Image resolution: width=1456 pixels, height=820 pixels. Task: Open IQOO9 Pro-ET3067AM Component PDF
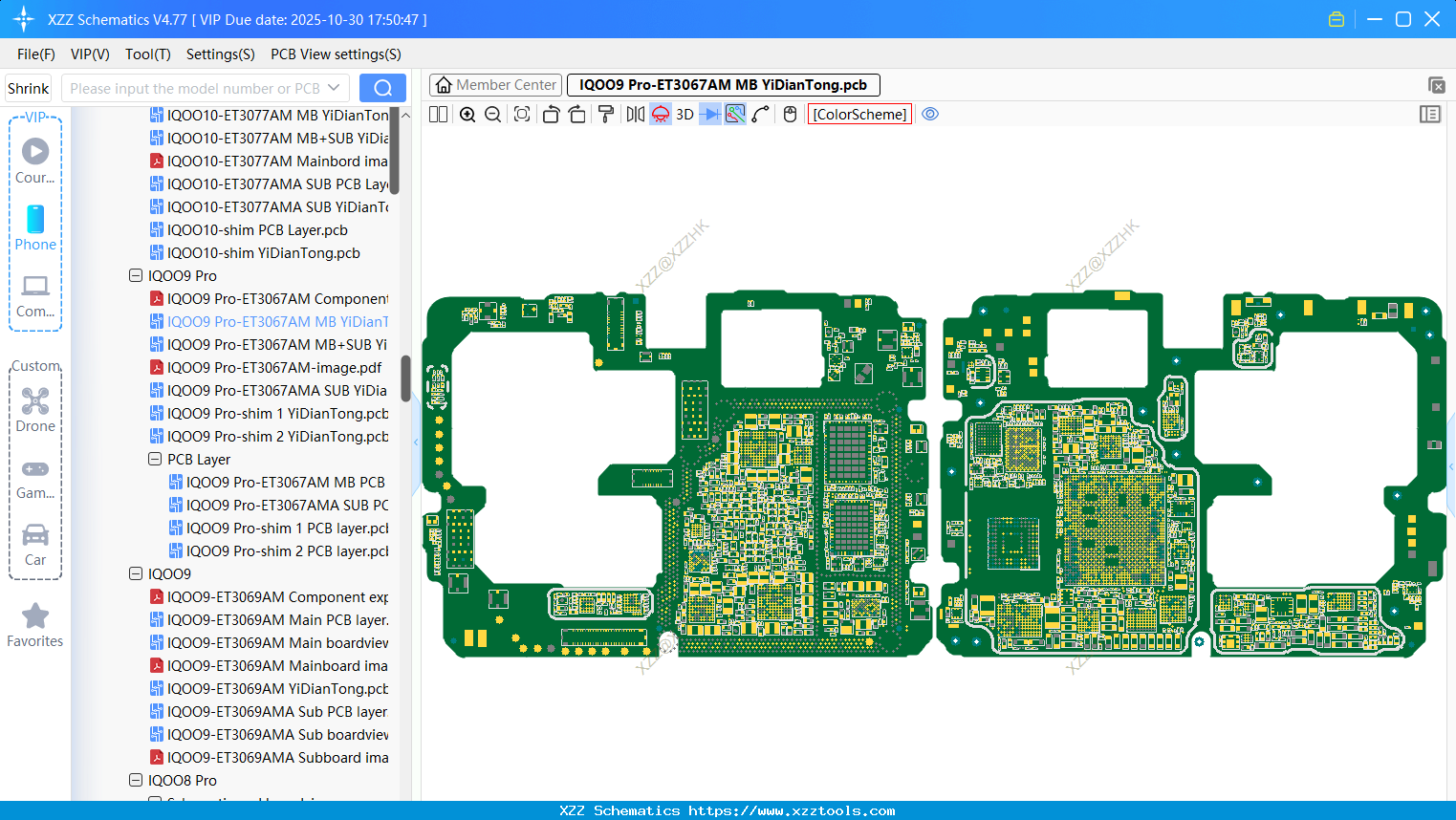click(x=269, y=299)
